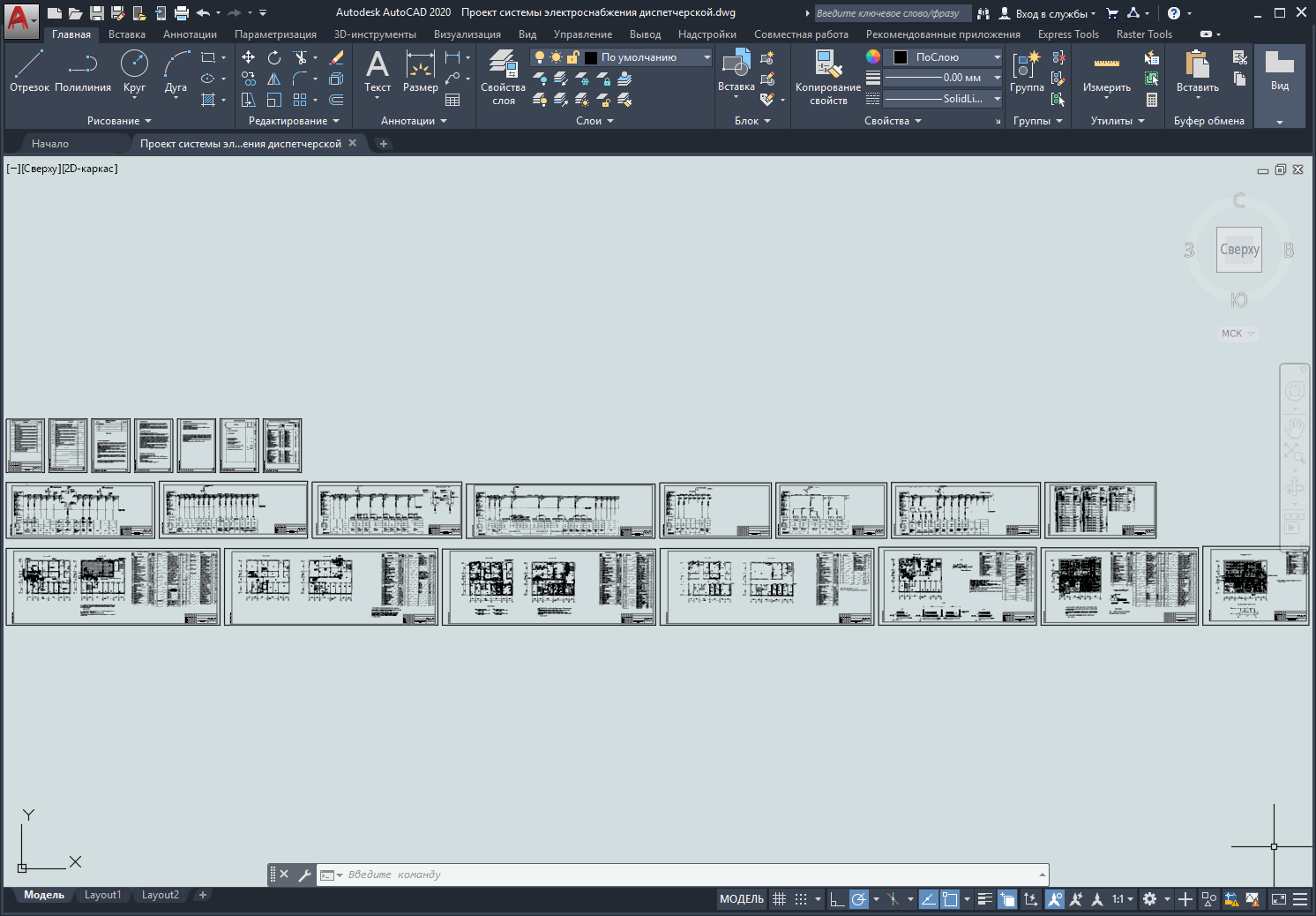
Task: Toggle annotation visibility in status bar
Action: click(x=1055, y=899)
